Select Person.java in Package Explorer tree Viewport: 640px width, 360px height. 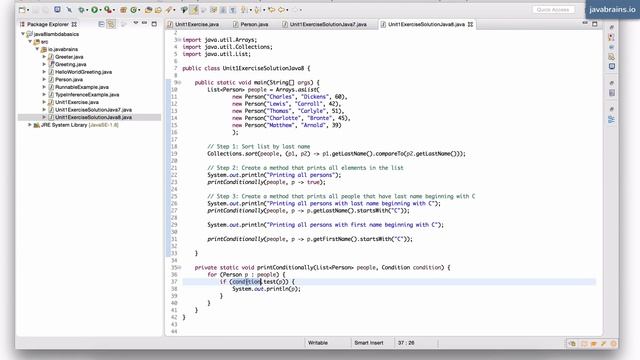point(69,80)
